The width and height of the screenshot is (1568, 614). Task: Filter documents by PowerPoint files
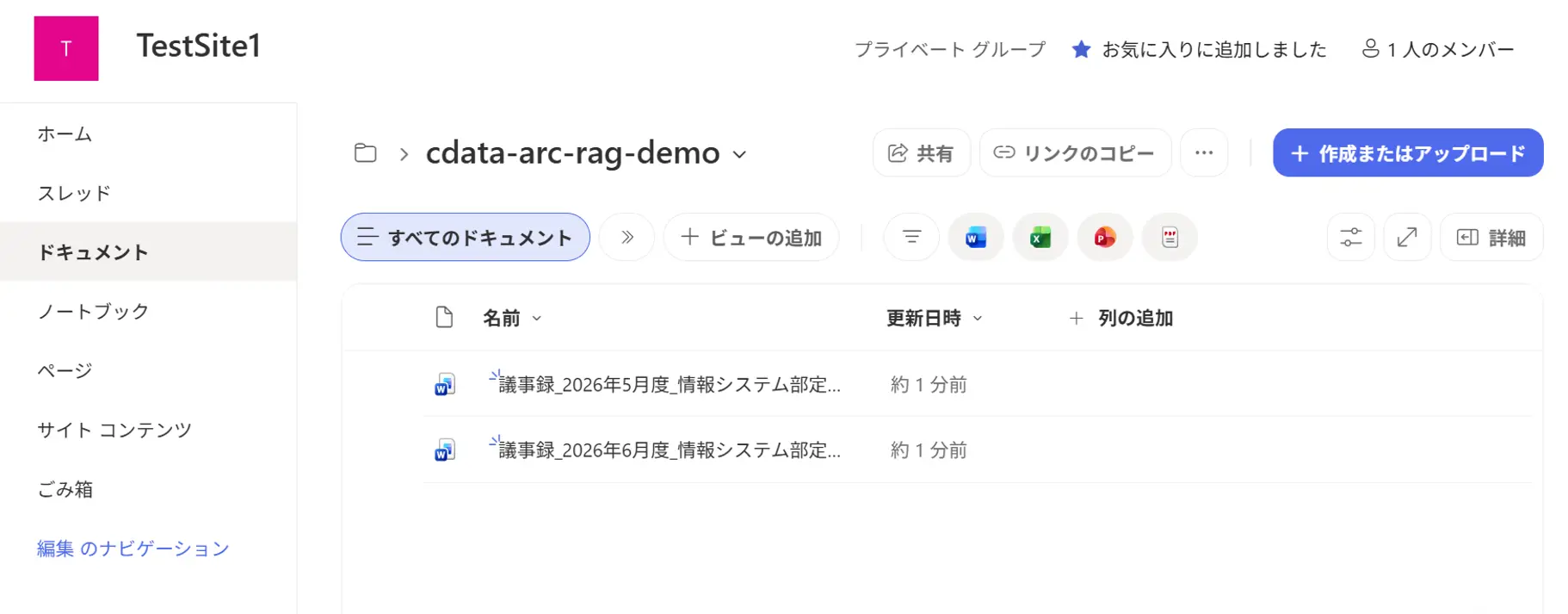1104,237
